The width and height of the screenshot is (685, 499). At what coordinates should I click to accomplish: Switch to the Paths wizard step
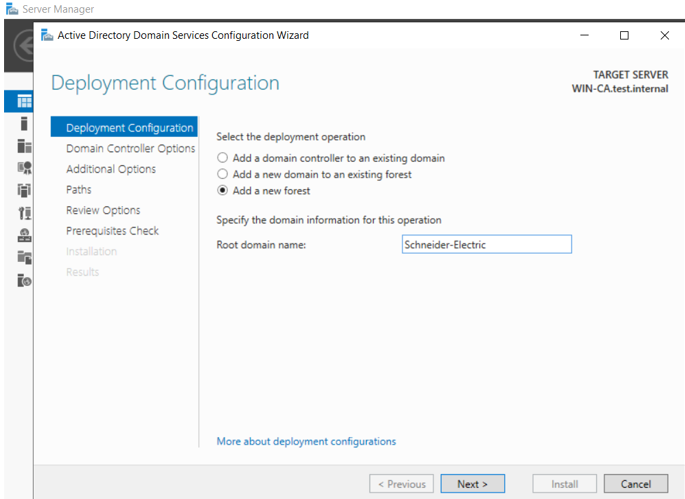click(x=78, y=190)
